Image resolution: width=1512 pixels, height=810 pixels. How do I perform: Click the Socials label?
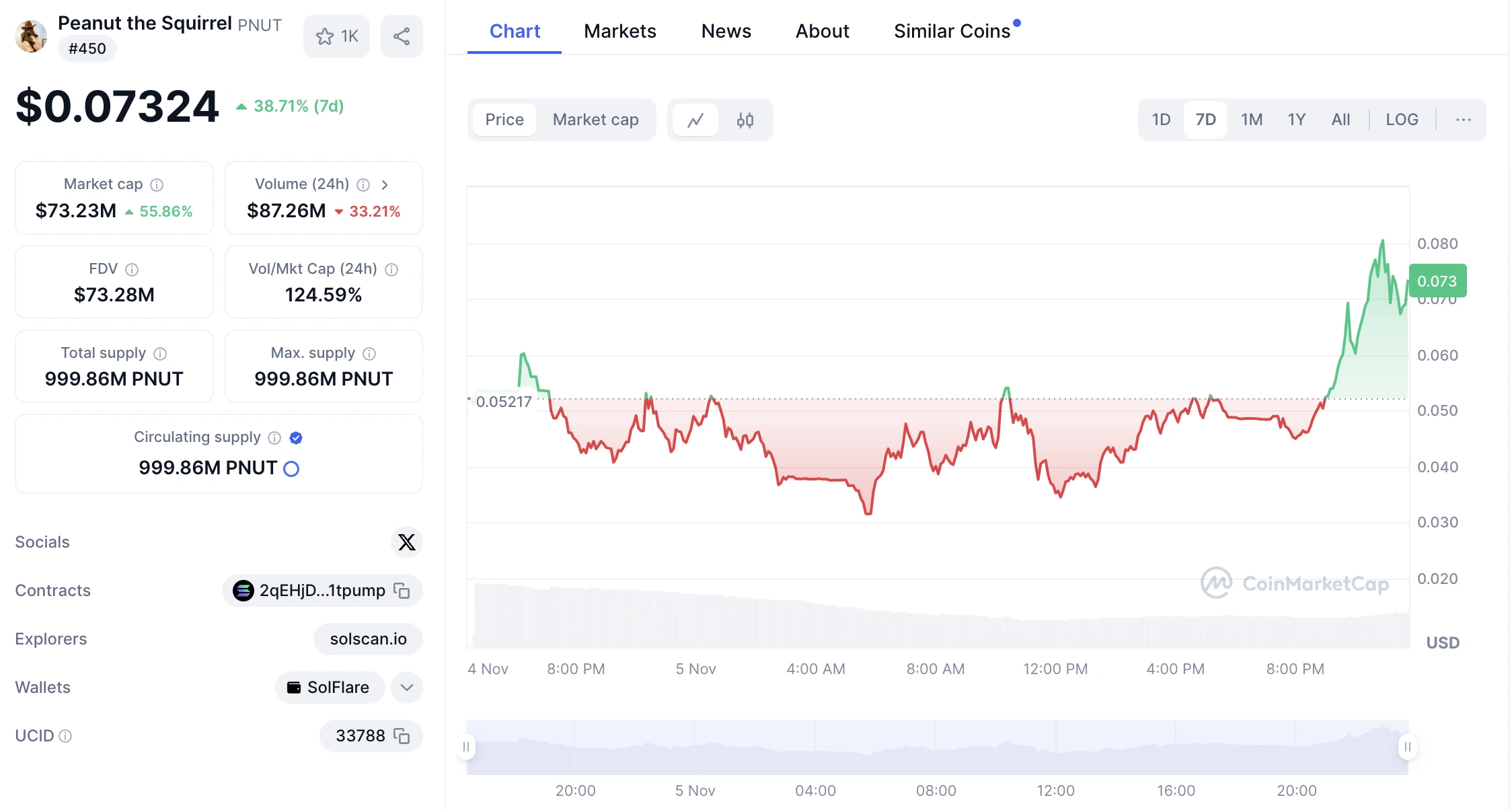point(42,542)
